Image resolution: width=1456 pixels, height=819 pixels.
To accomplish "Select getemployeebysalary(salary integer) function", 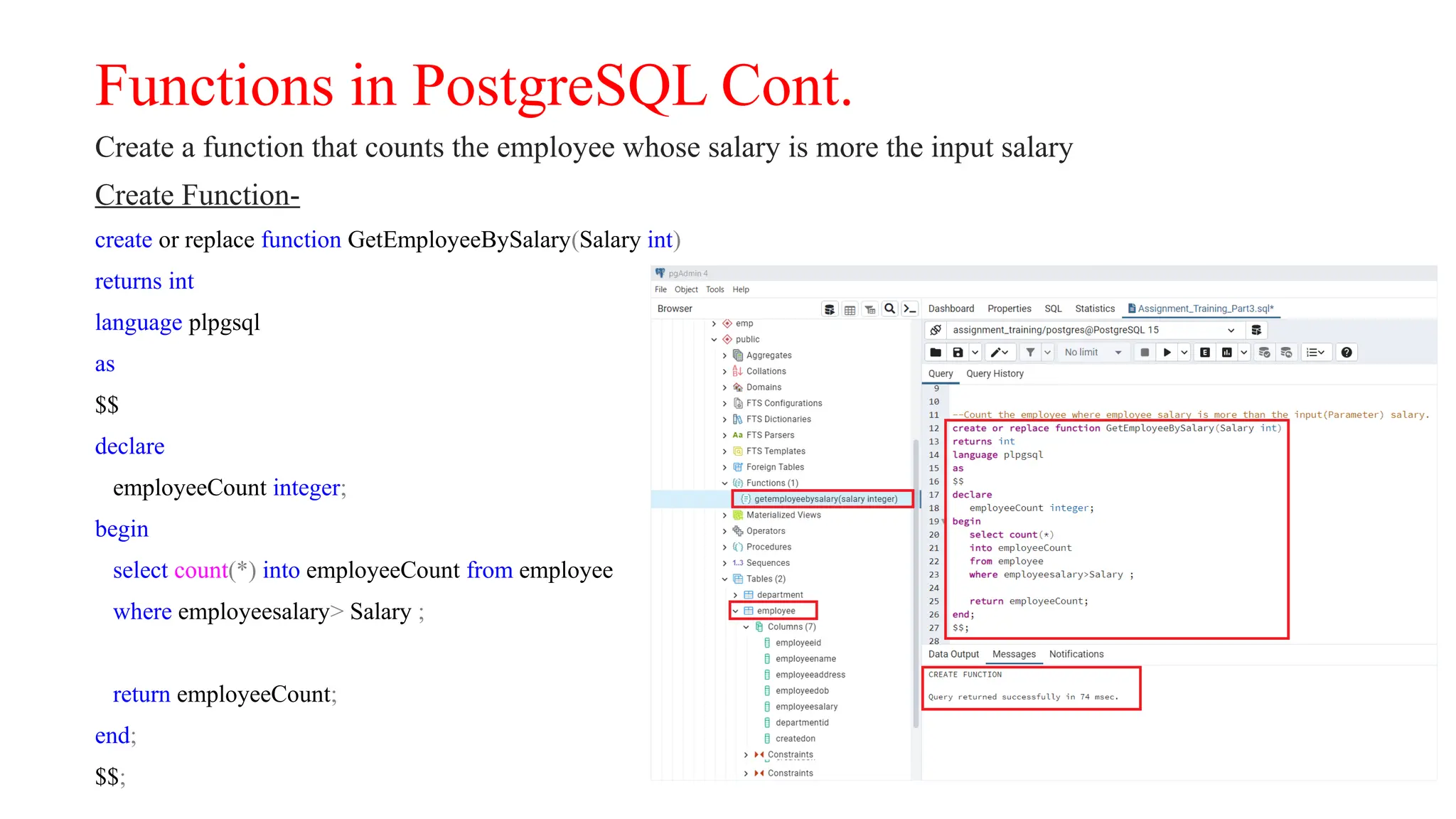I will 825,499.
